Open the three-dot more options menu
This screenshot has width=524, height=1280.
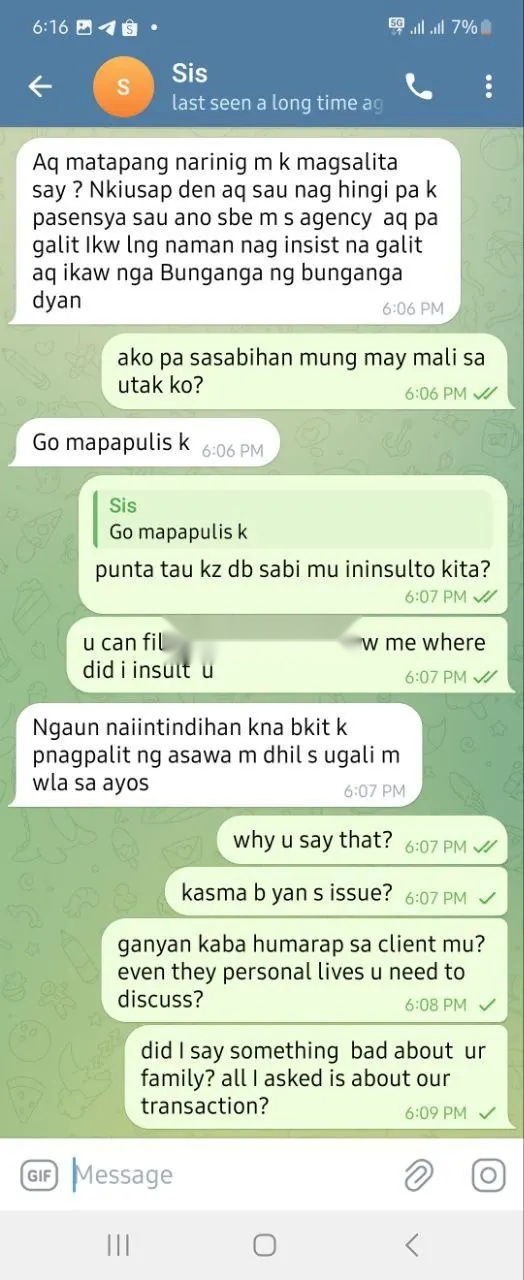[x=489, y=87]
